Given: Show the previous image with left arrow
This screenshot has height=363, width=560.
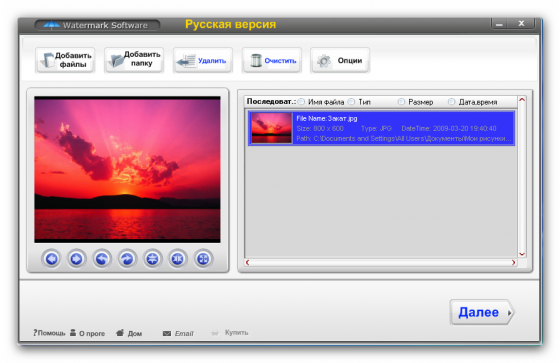Looking at the screenshot, I should pos(51,259).
